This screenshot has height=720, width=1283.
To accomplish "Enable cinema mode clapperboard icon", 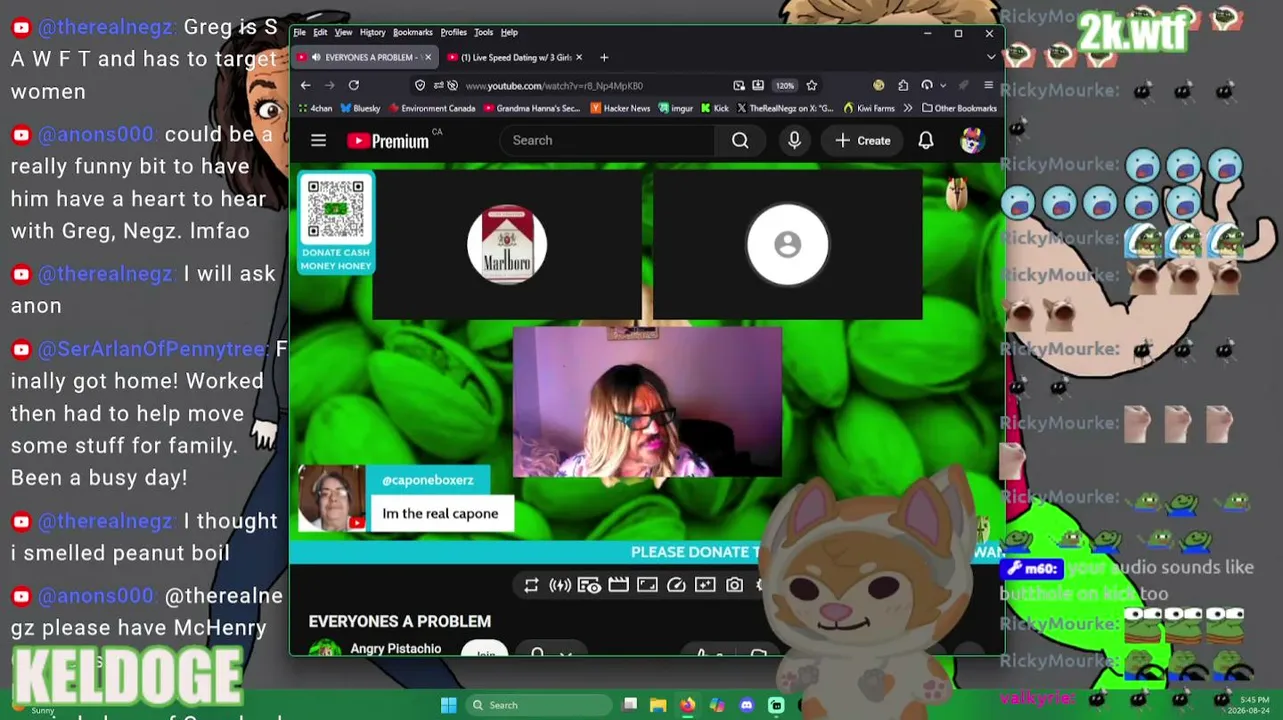I will (618, 585).
